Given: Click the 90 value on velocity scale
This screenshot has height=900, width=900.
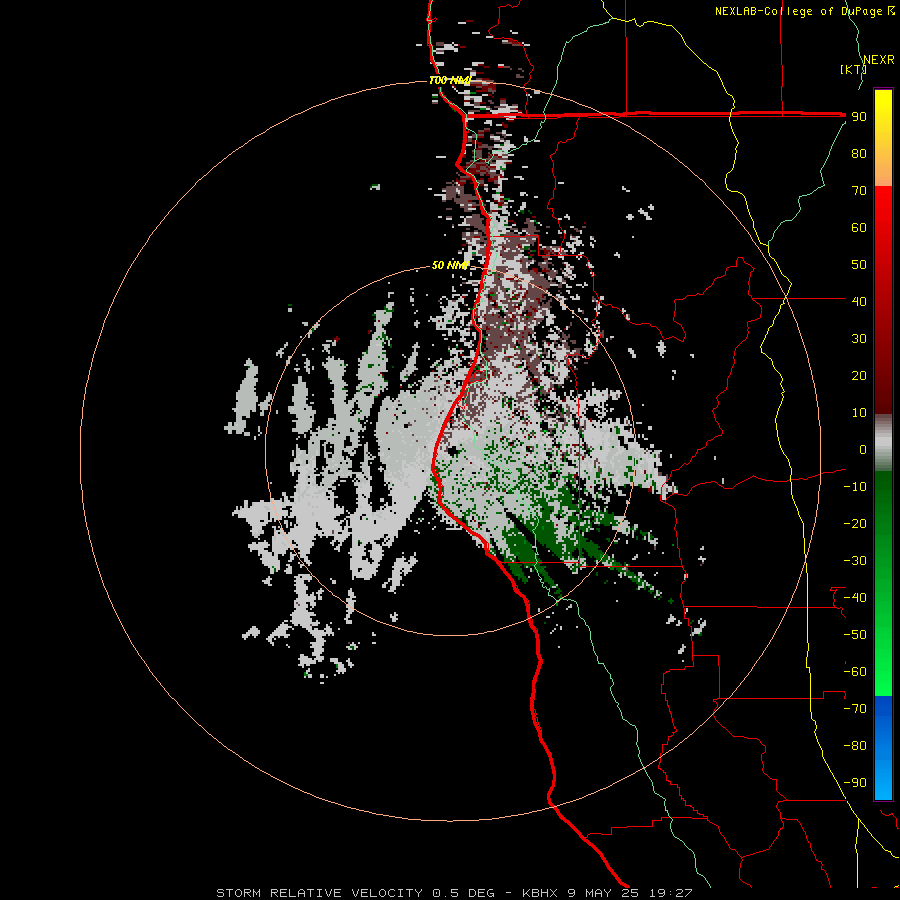Looking at the screenshot, I should (x=859, y=117).
